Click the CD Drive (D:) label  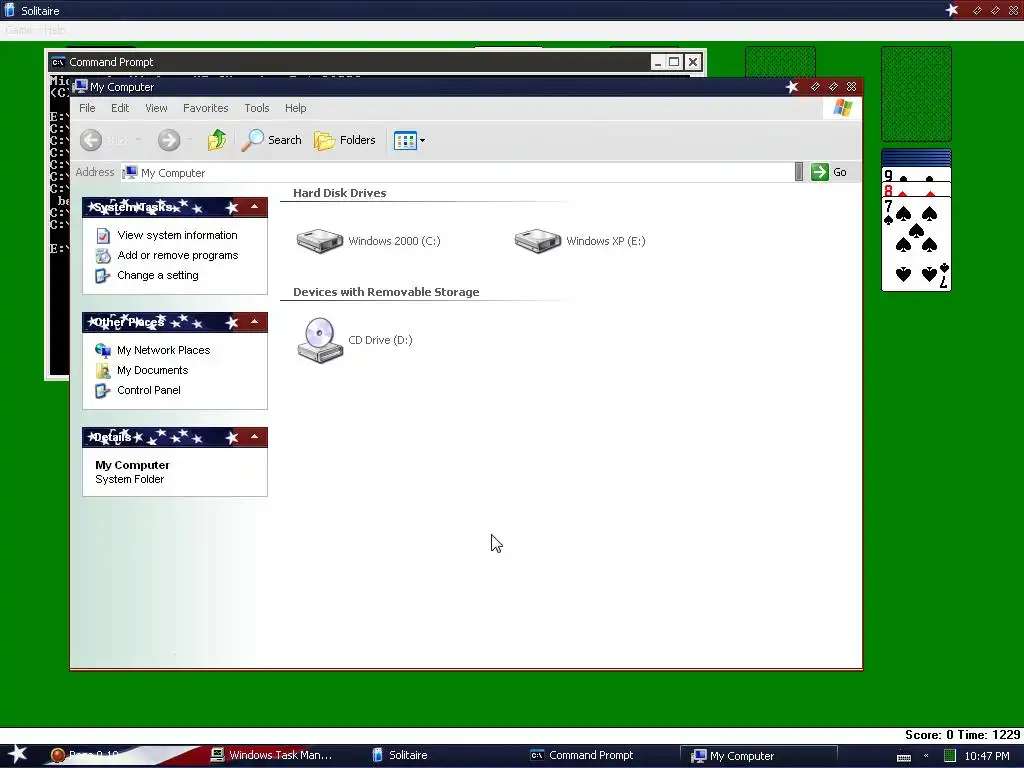(x=380, y=340)
